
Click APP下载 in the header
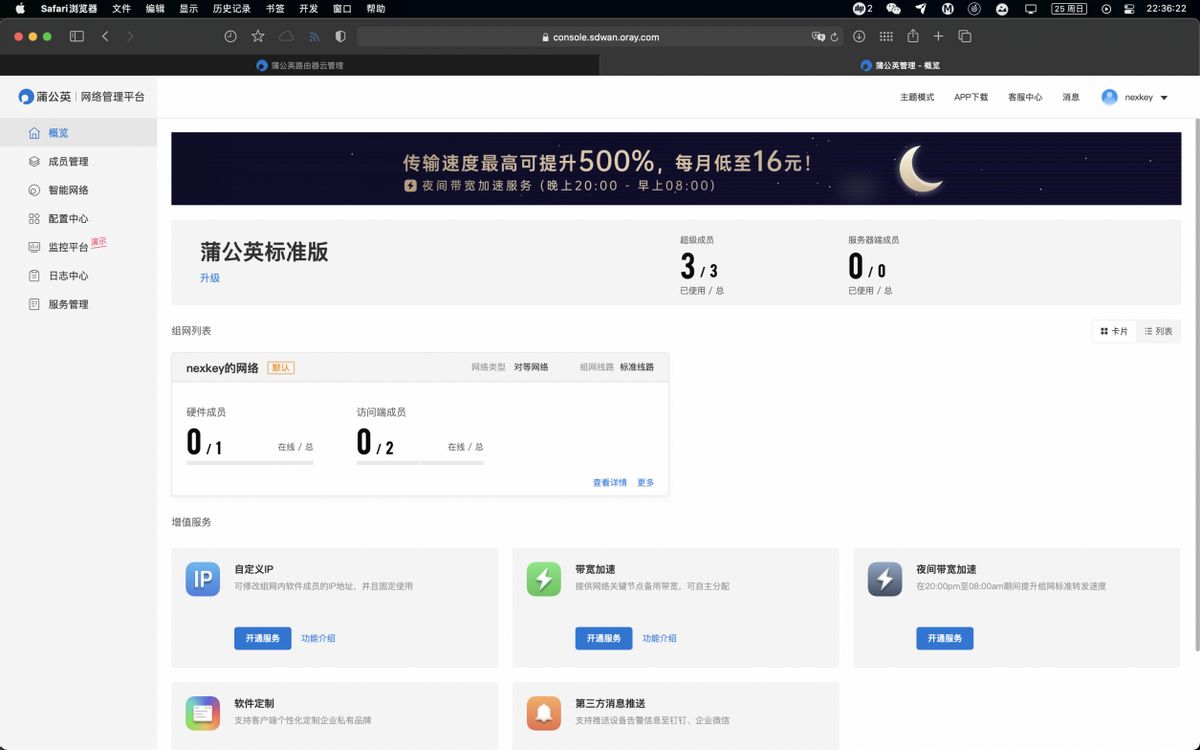[x=971, y=98]
